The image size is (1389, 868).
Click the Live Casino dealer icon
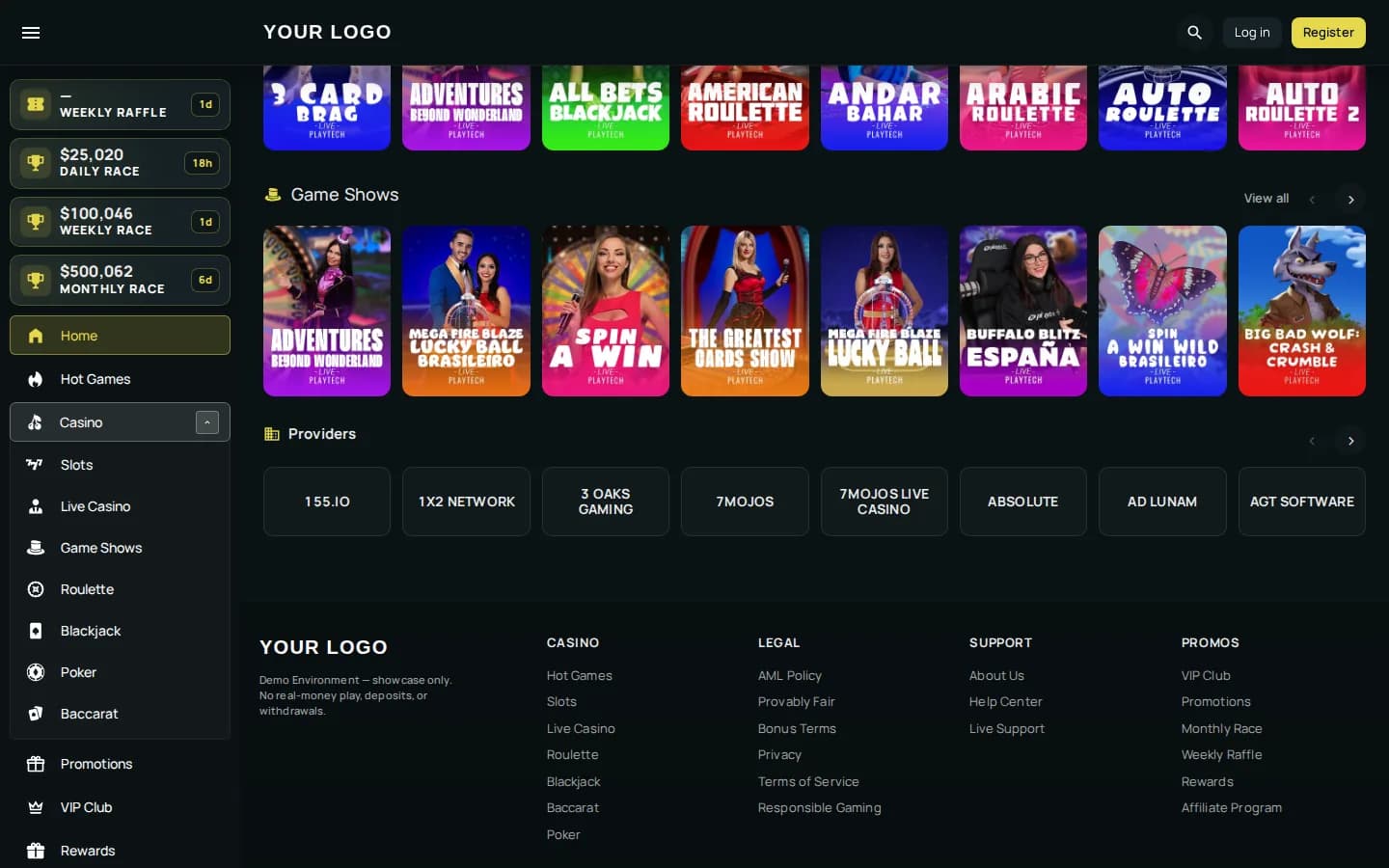tap(36, 506)
